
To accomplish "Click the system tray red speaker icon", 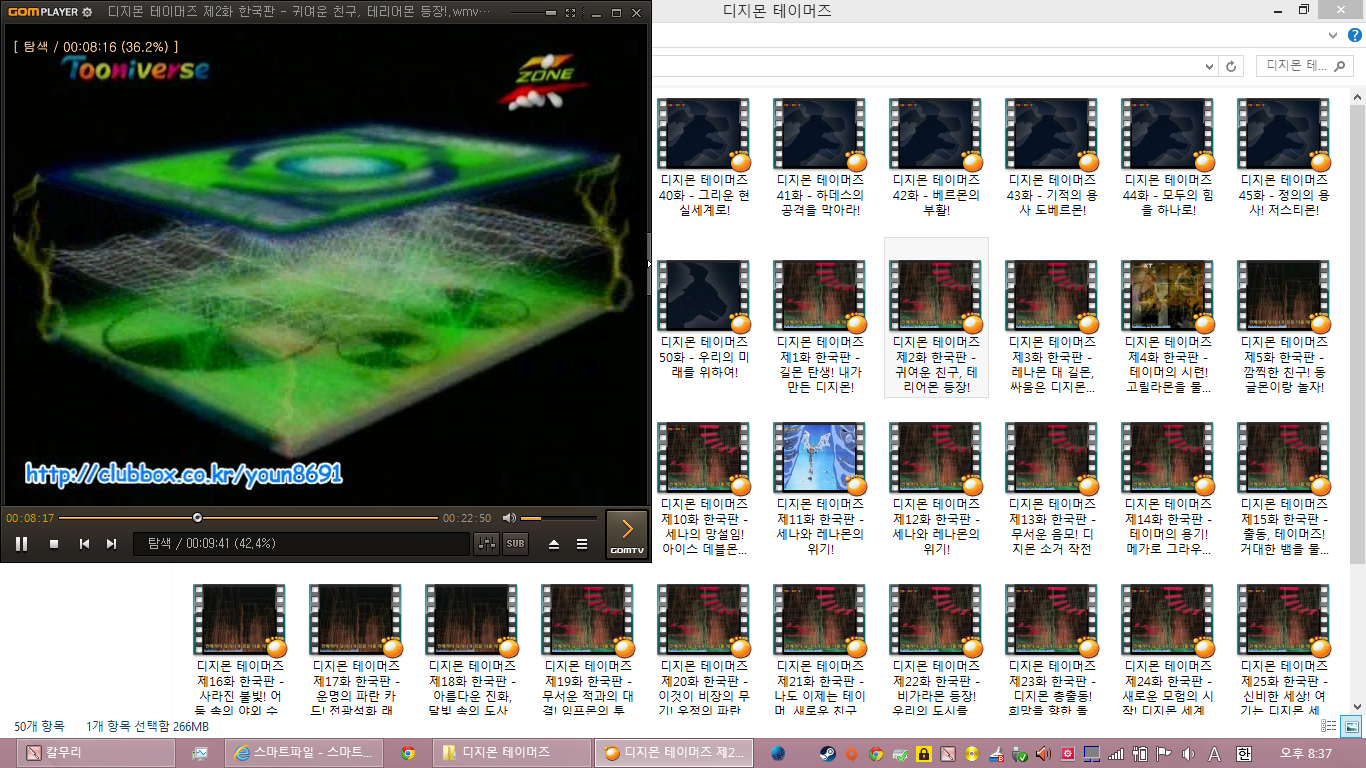I will tap(1043, 753).
